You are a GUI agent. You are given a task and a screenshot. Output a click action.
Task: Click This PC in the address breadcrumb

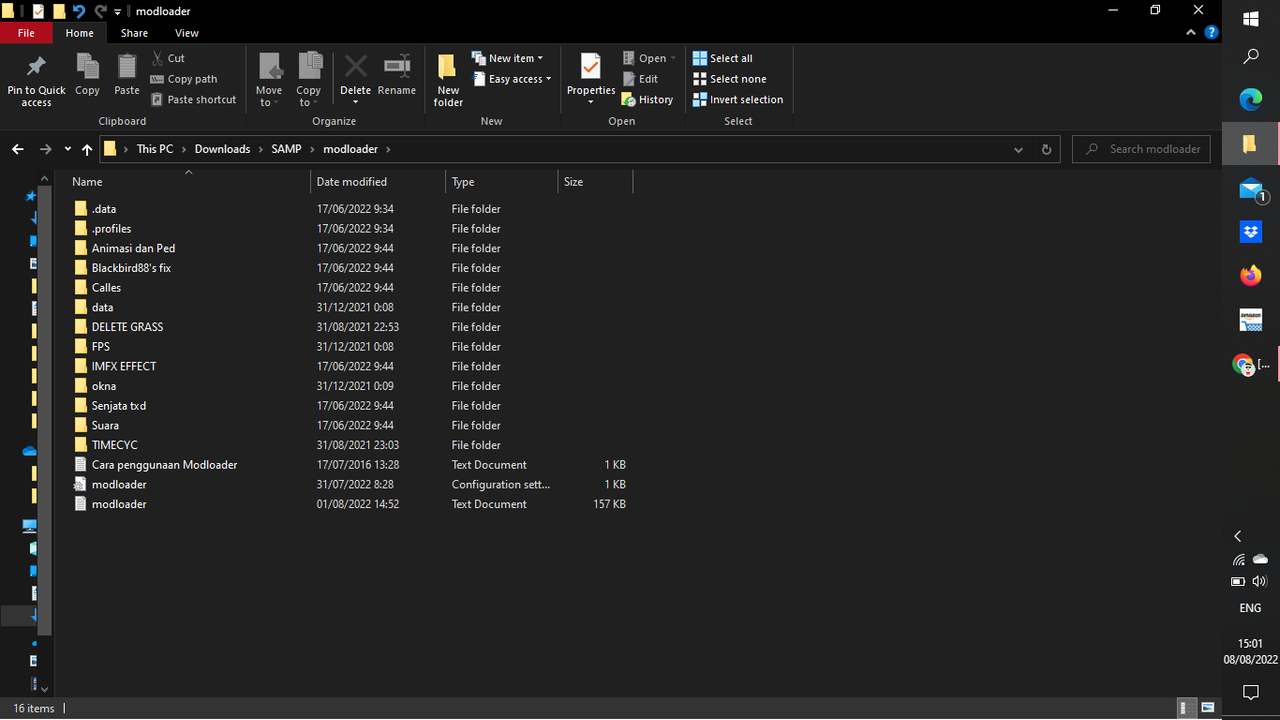click(155, 149)
